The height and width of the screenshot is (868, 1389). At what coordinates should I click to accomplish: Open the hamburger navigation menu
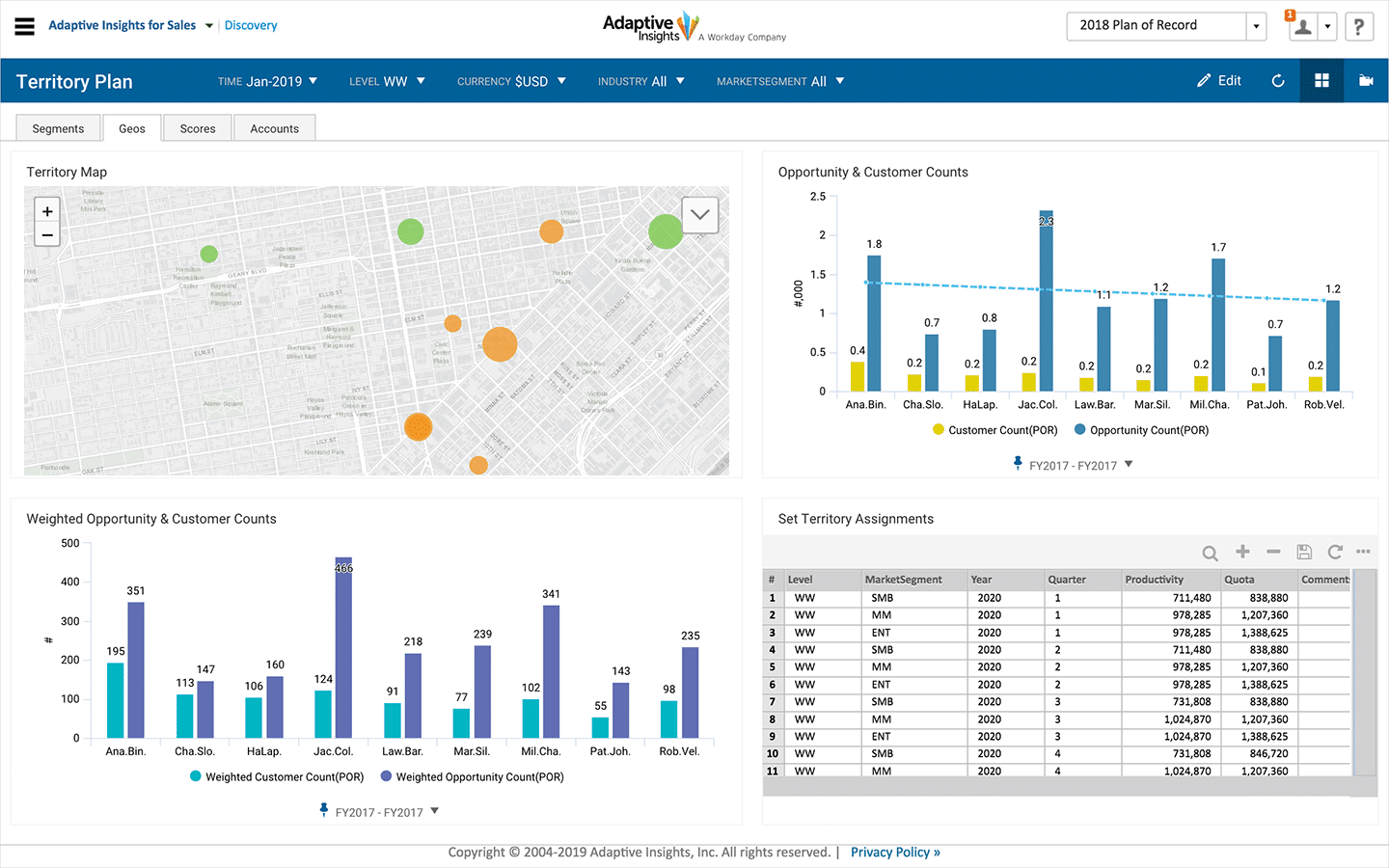pos(25,26)
